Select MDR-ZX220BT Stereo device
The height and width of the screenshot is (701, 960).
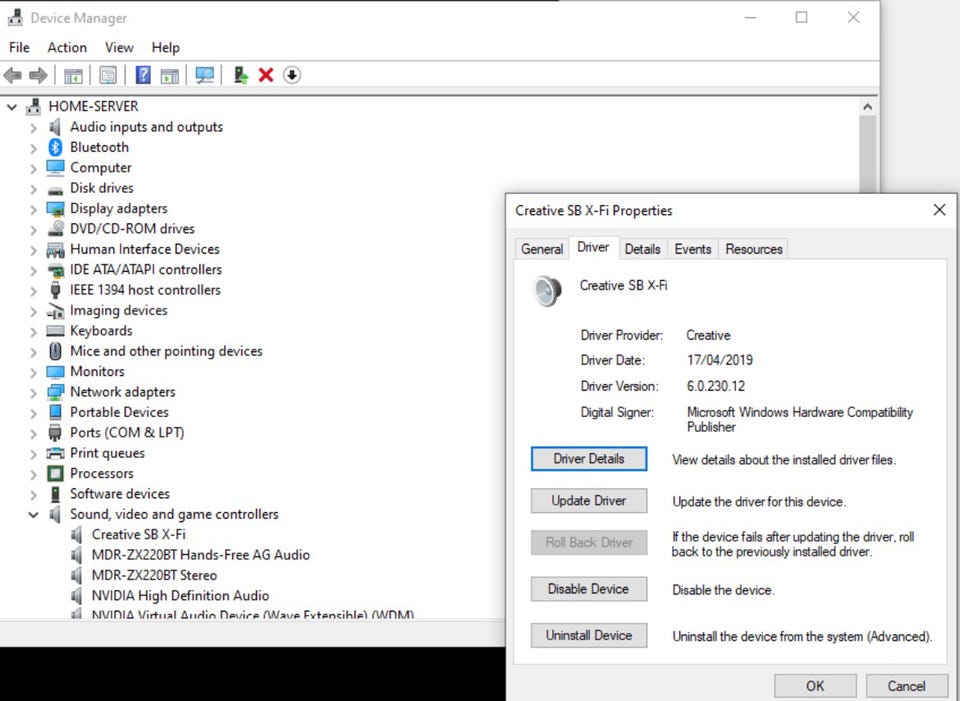pos(154,575)
